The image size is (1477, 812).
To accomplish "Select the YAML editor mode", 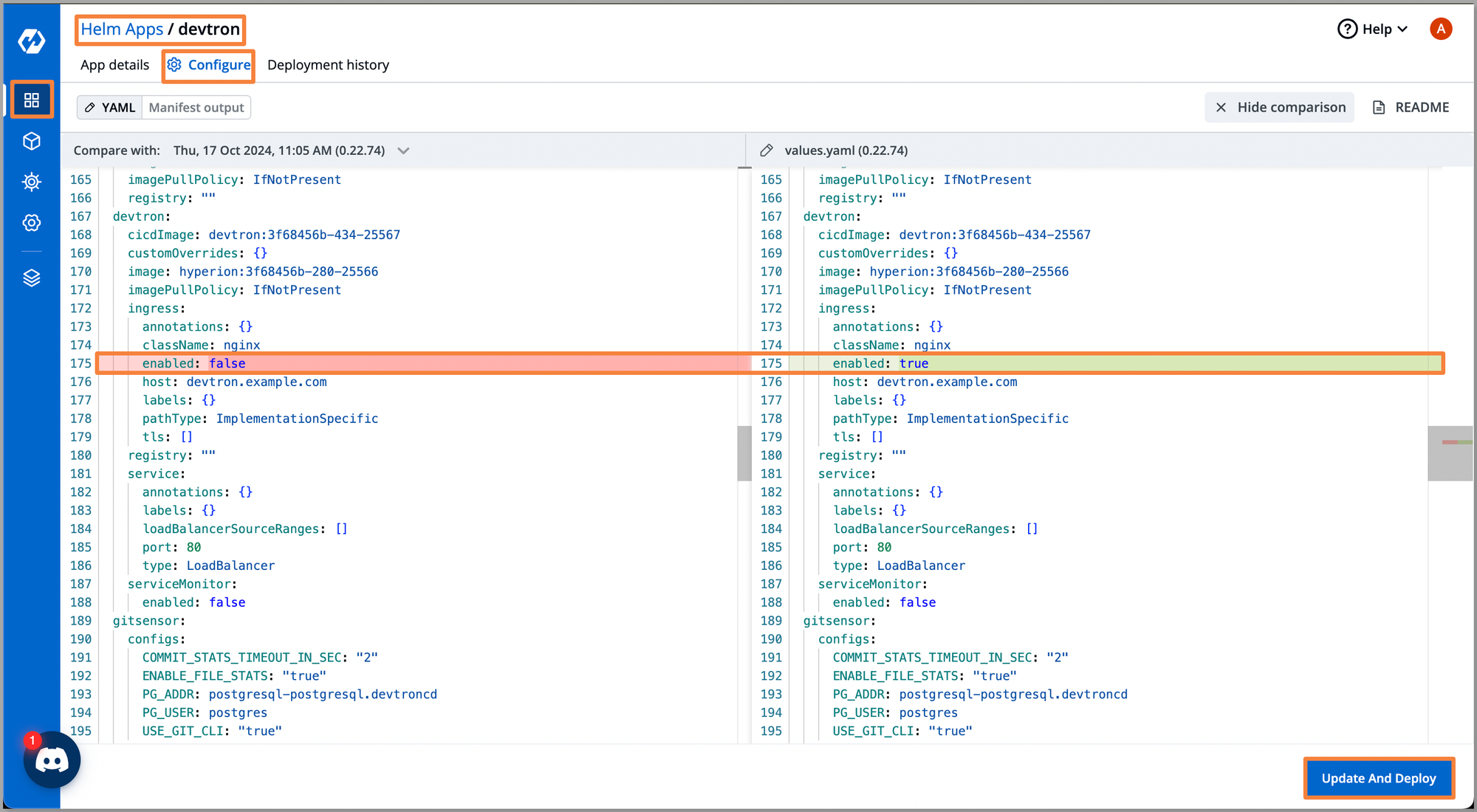I will coord(110,108).
